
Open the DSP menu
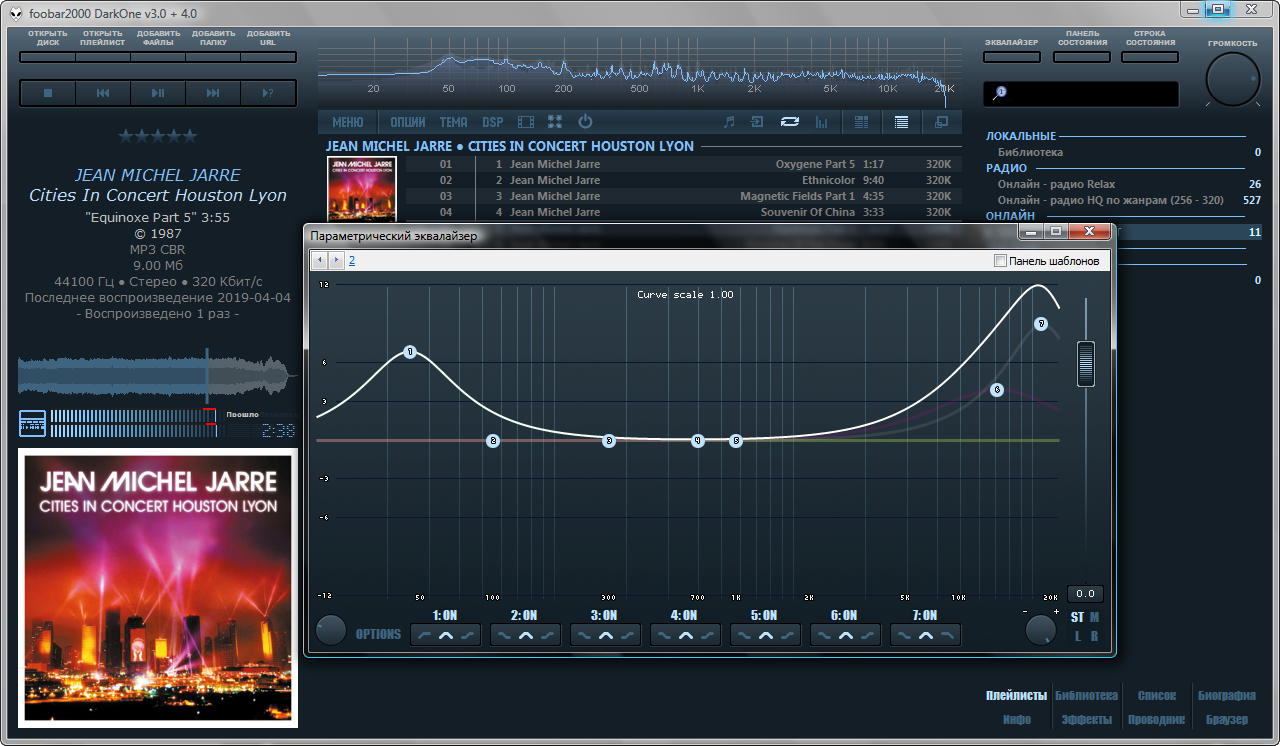493,122
